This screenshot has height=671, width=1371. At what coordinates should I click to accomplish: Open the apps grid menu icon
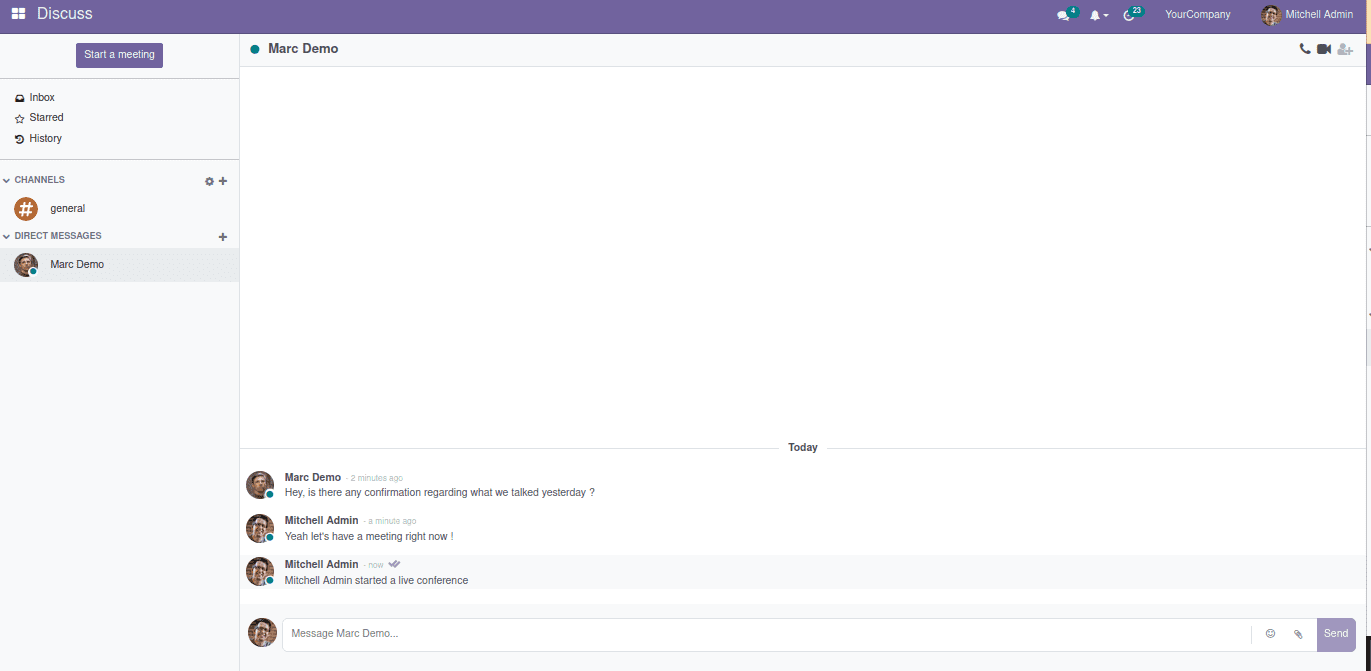click(x=18, y=14)
